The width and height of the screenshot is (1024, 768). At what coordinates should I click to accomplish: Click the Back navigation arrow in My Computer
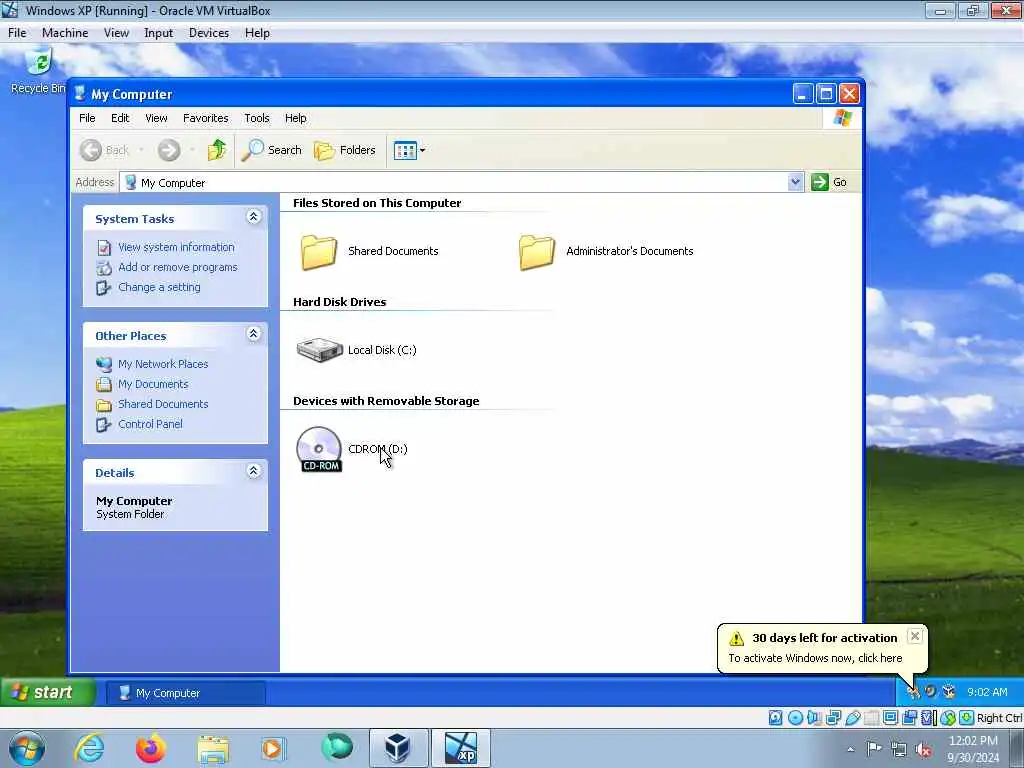(91, 150)
